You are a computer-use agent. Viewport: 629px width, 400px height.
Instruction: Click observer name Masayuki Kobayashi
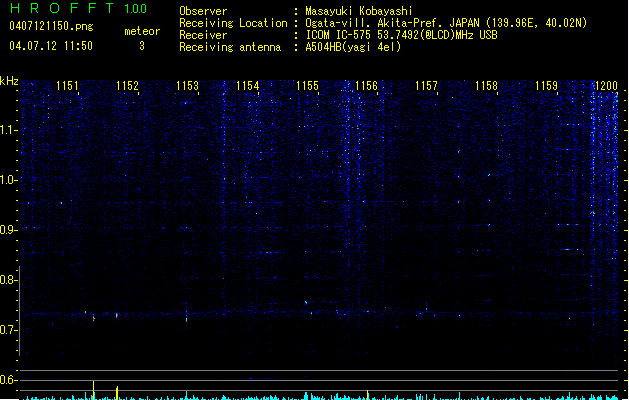[x=359, y=11]
